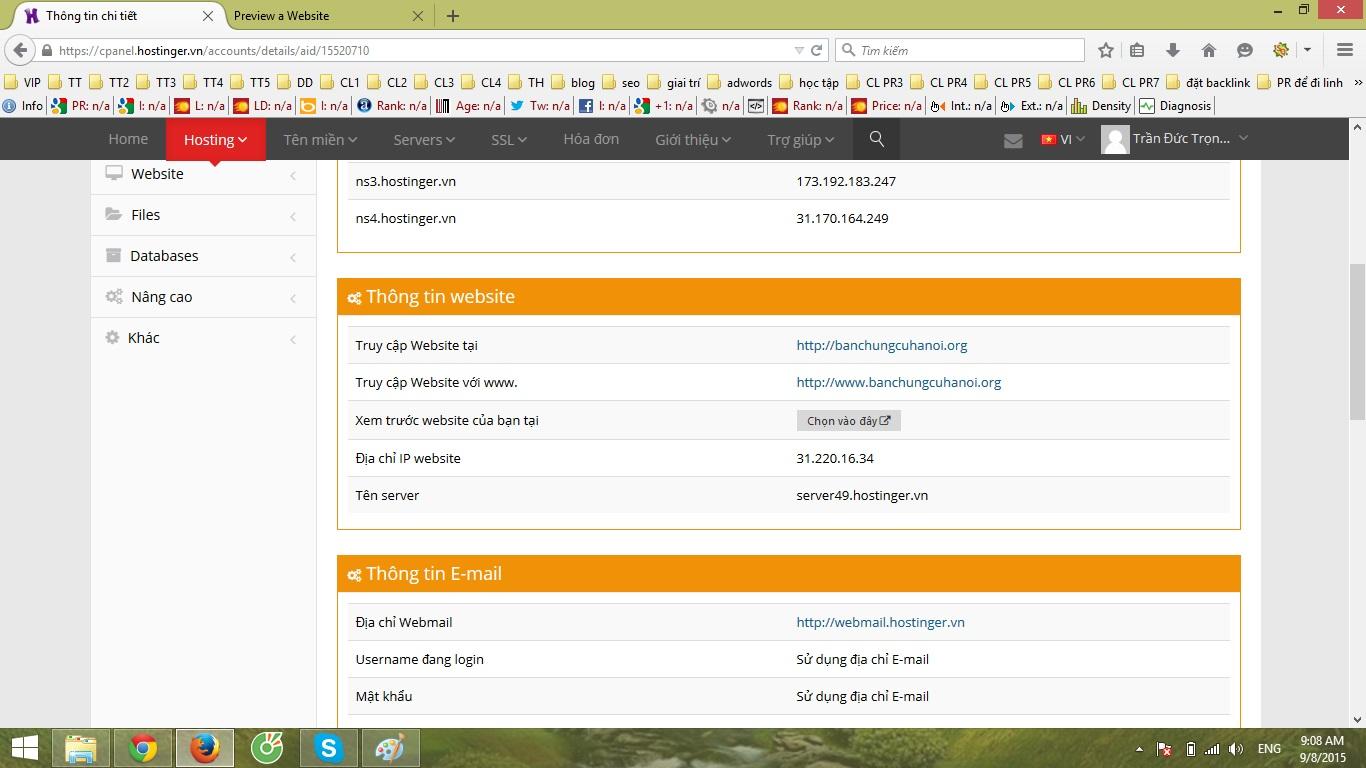Select the server49.hostinger.vn text

pos(862,495)
